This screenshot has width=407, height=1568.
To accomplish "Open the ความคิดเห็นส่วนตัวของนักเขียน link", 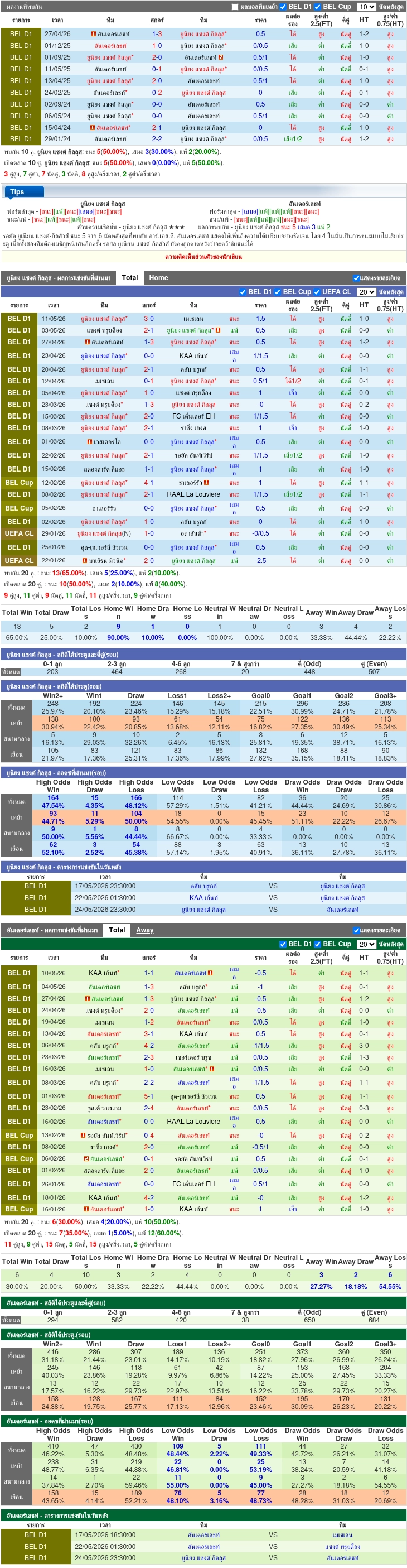I will pyautogui.click(x=204, y=256).
